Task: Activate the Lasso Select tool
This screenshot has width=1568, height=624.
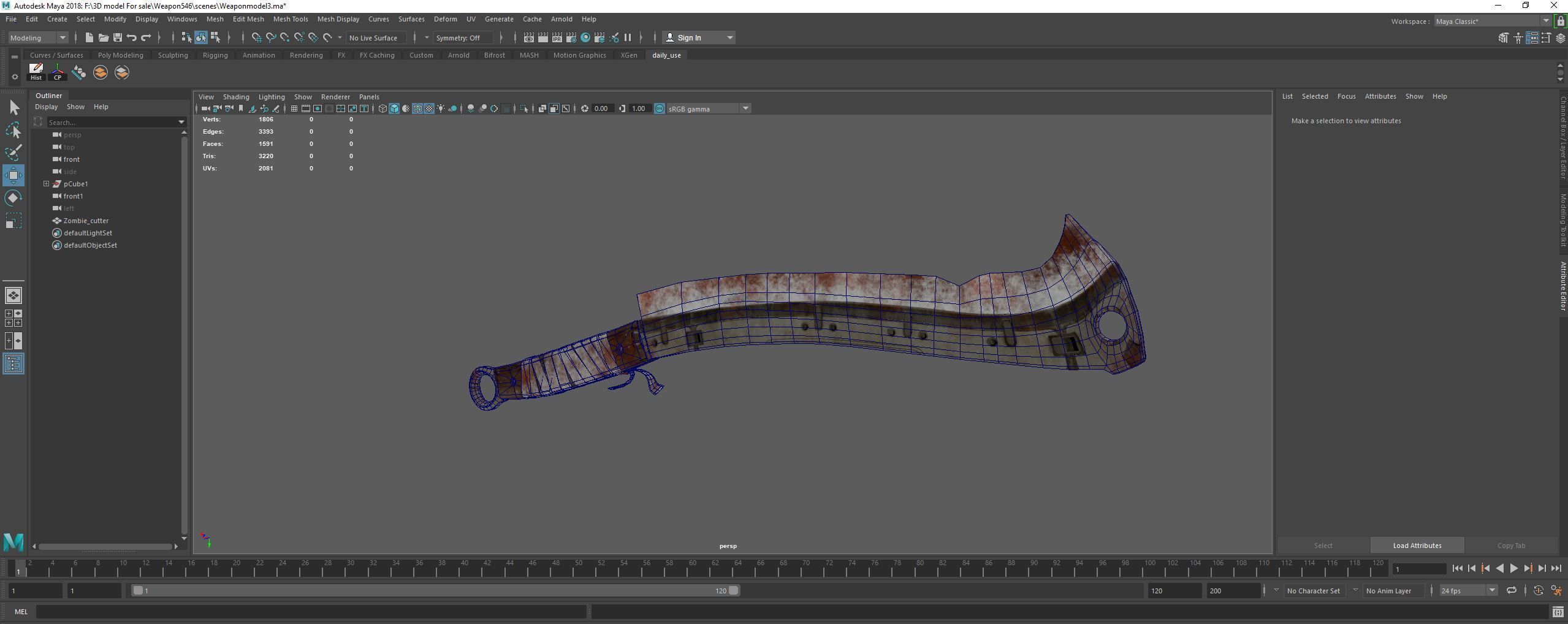Action: [13, 130]
